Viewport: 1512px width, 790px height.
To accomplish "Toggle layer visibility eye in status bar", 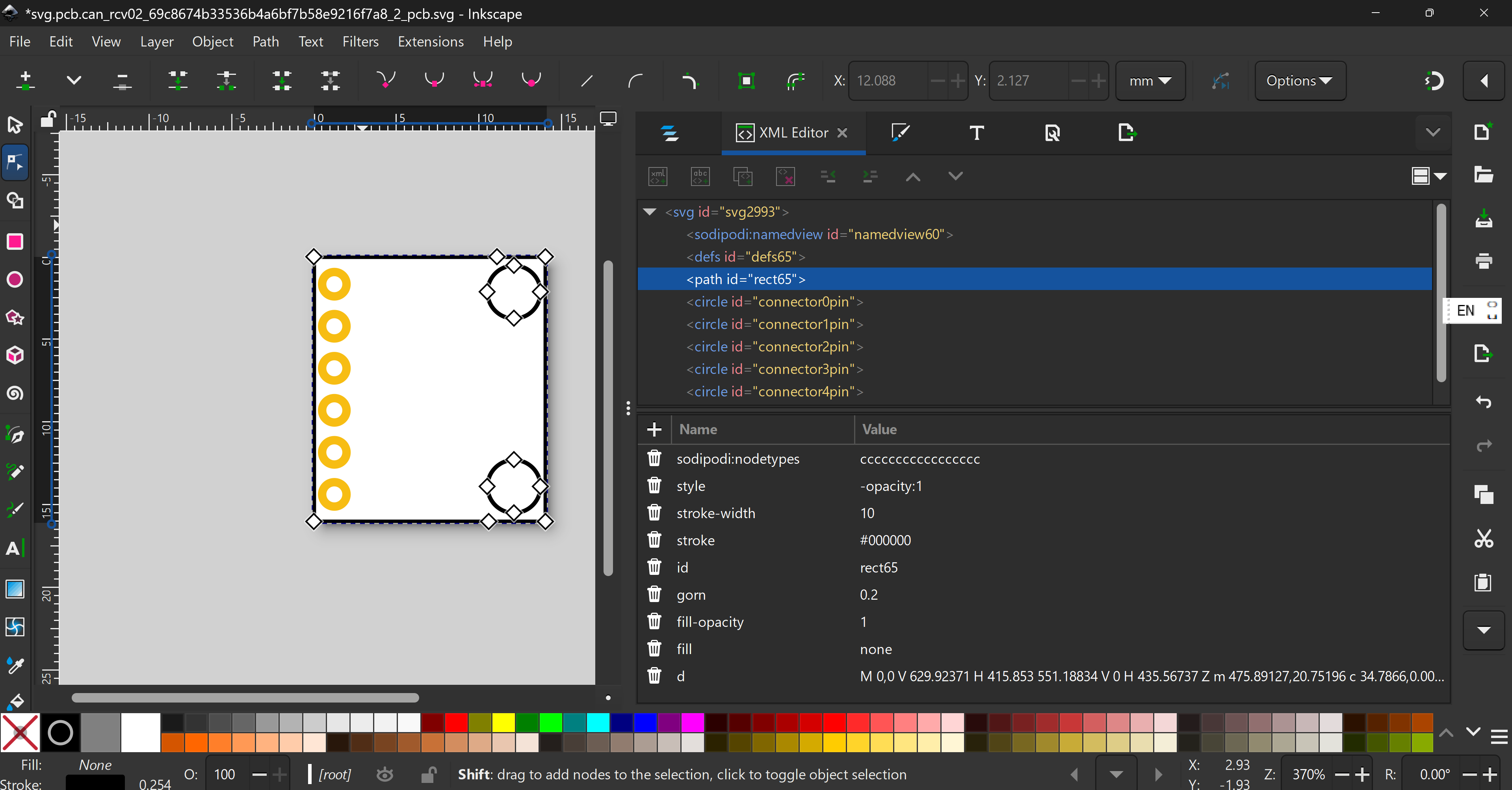I will click(385, 775).
